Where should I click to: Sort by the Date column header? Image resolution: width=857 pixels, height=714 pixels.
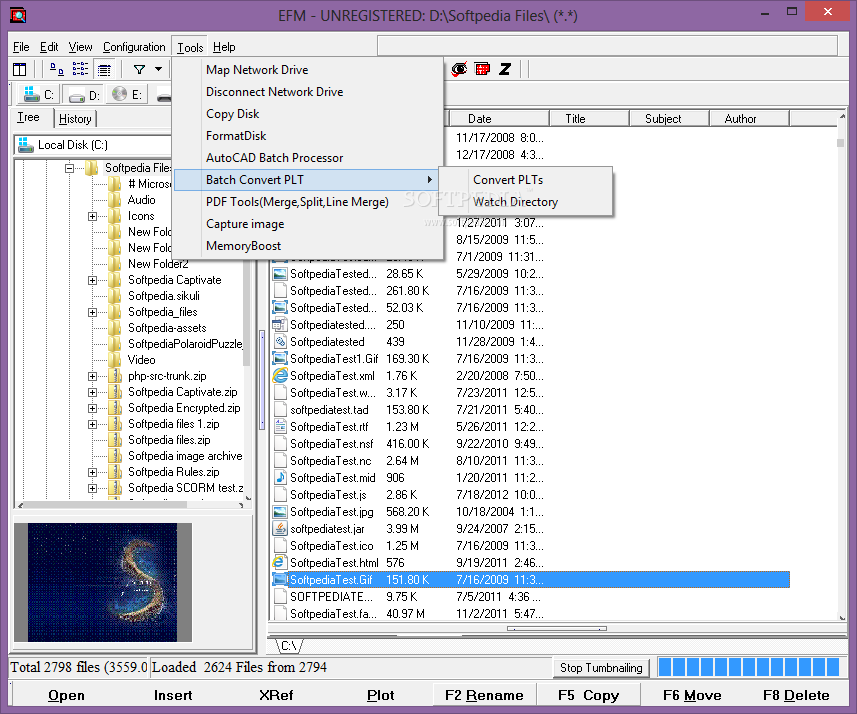coord(499,119)
